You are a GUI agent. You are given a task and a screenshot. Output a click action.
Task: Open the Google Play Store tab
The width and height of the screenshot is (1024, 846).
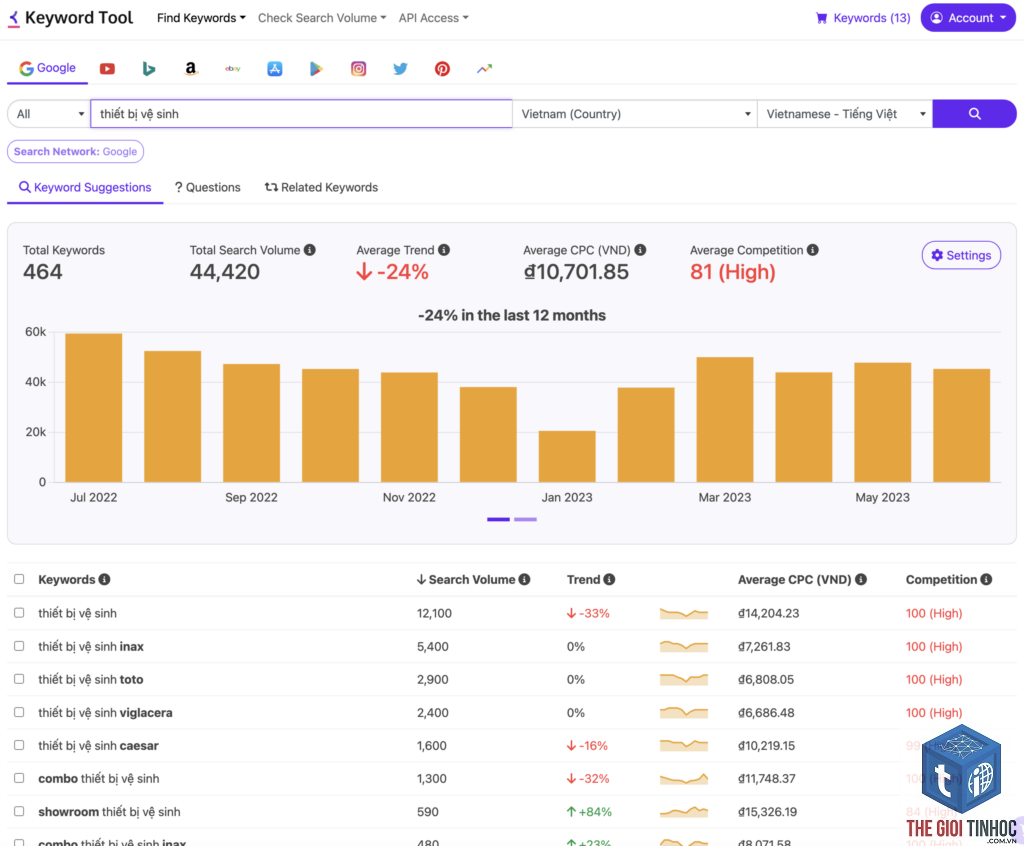[316, 69]
